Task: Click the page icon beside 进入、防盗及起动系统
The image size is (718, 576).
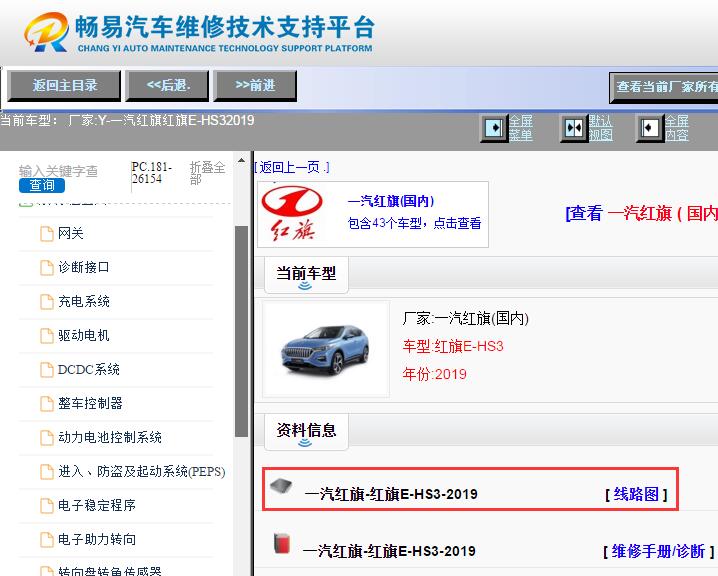Action: [x=47, y=471]
